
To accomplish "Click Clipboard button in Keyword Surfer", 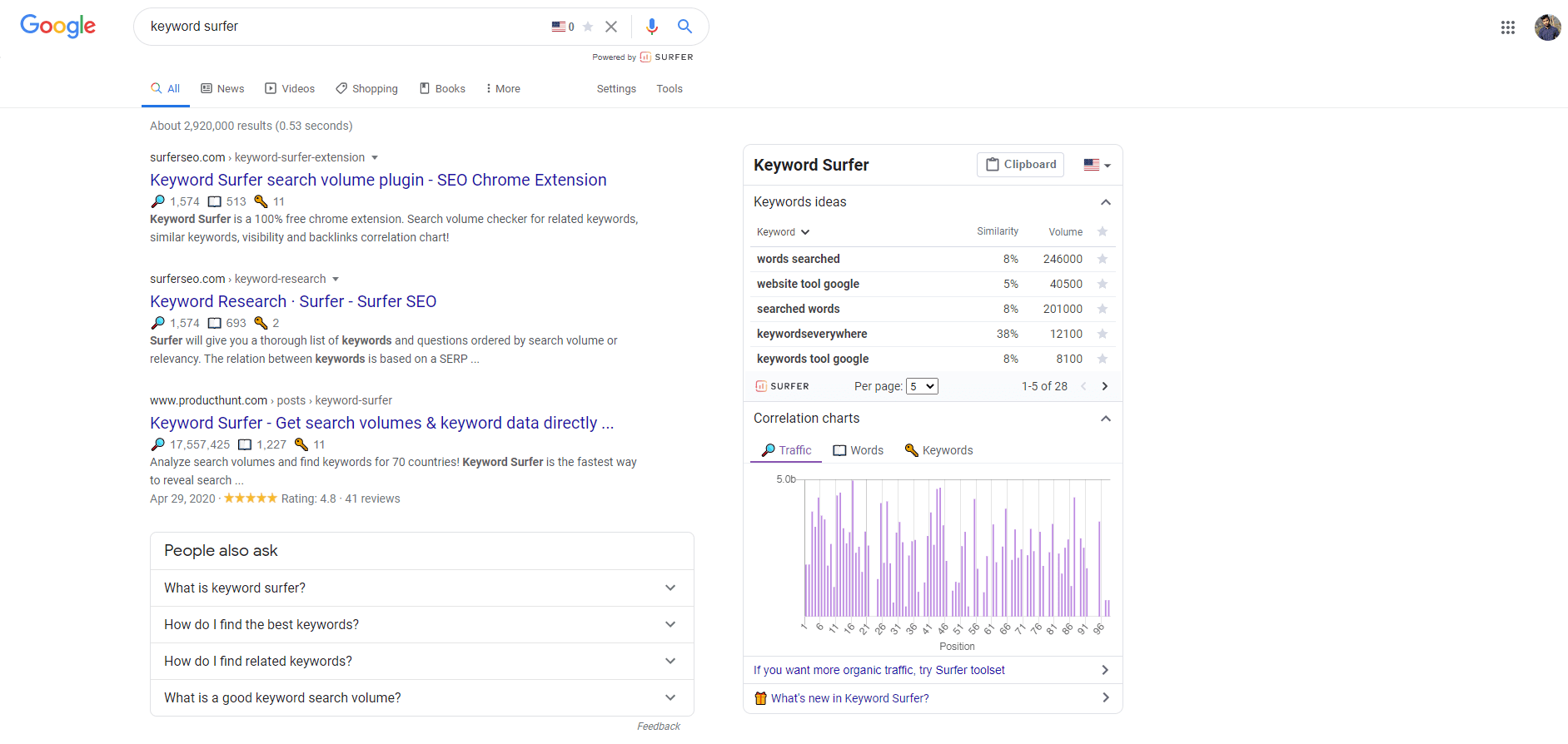I will click(1021, 165).
